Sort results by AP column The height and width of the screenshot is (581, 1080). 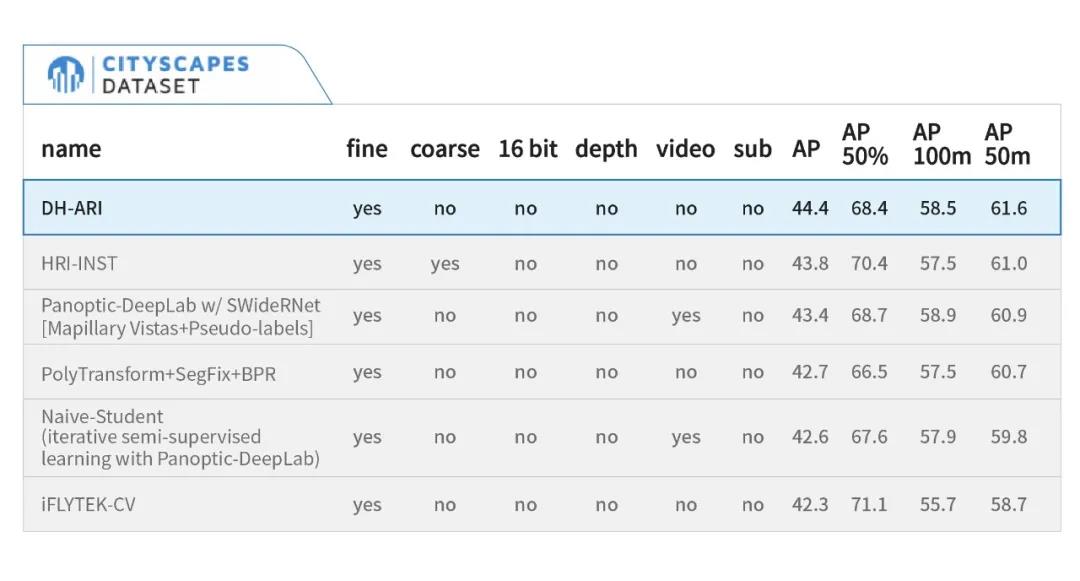click(806, 149)
